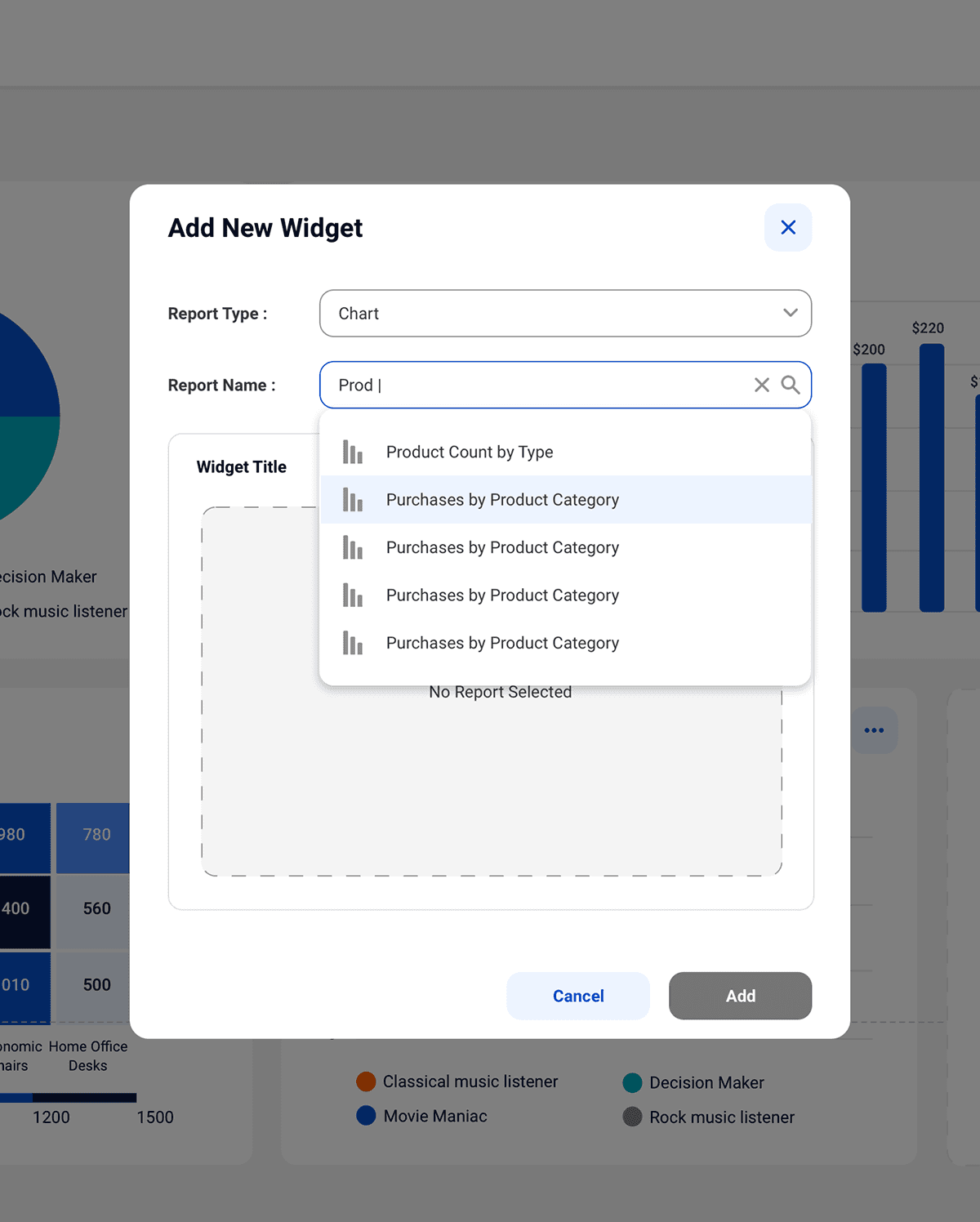This screenshot has height=1222, width=980.
Task: Click Home Office Desks axis label
Action: tap(88, 1056)
